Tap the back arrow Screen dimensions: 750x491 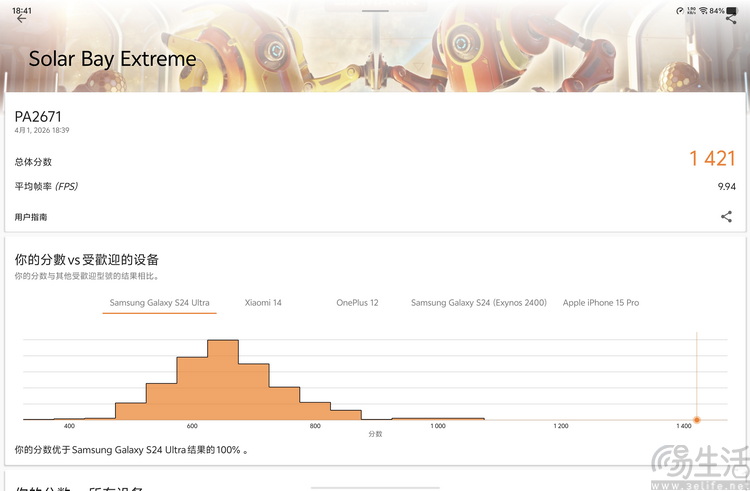click(x=22, y=19)
